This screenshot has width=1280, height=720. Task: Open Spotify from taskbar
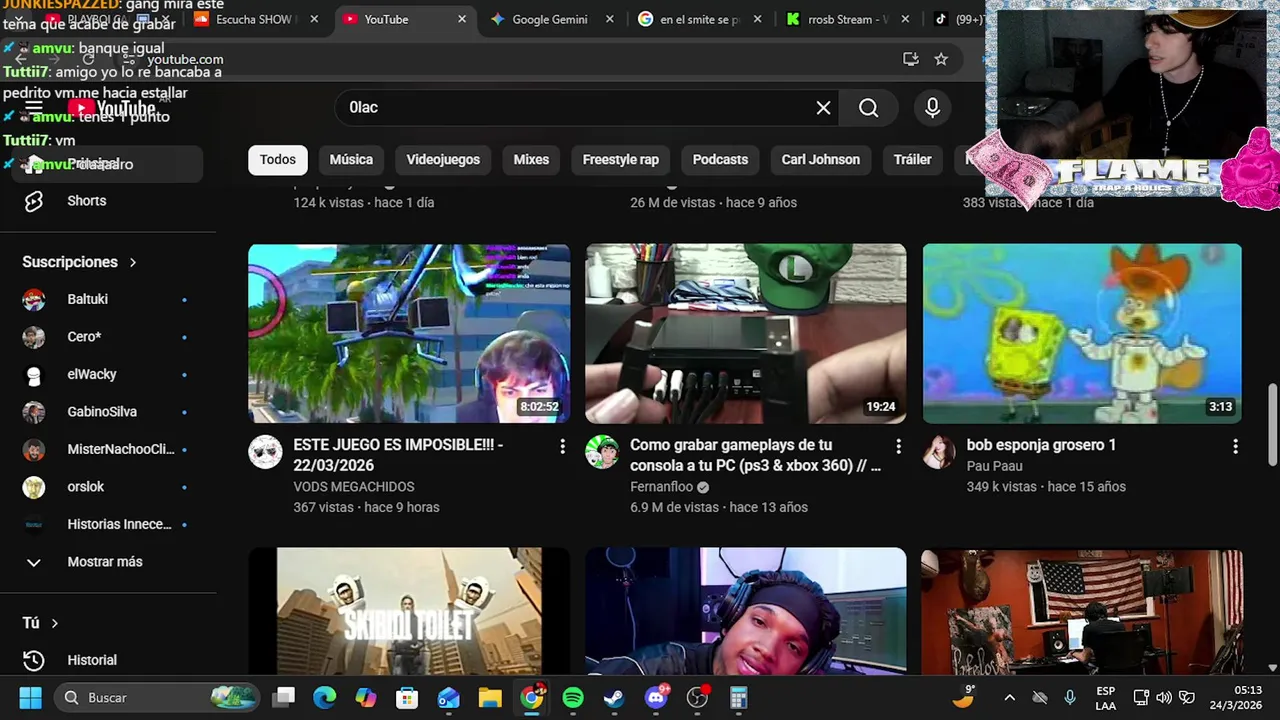(573, 697)
